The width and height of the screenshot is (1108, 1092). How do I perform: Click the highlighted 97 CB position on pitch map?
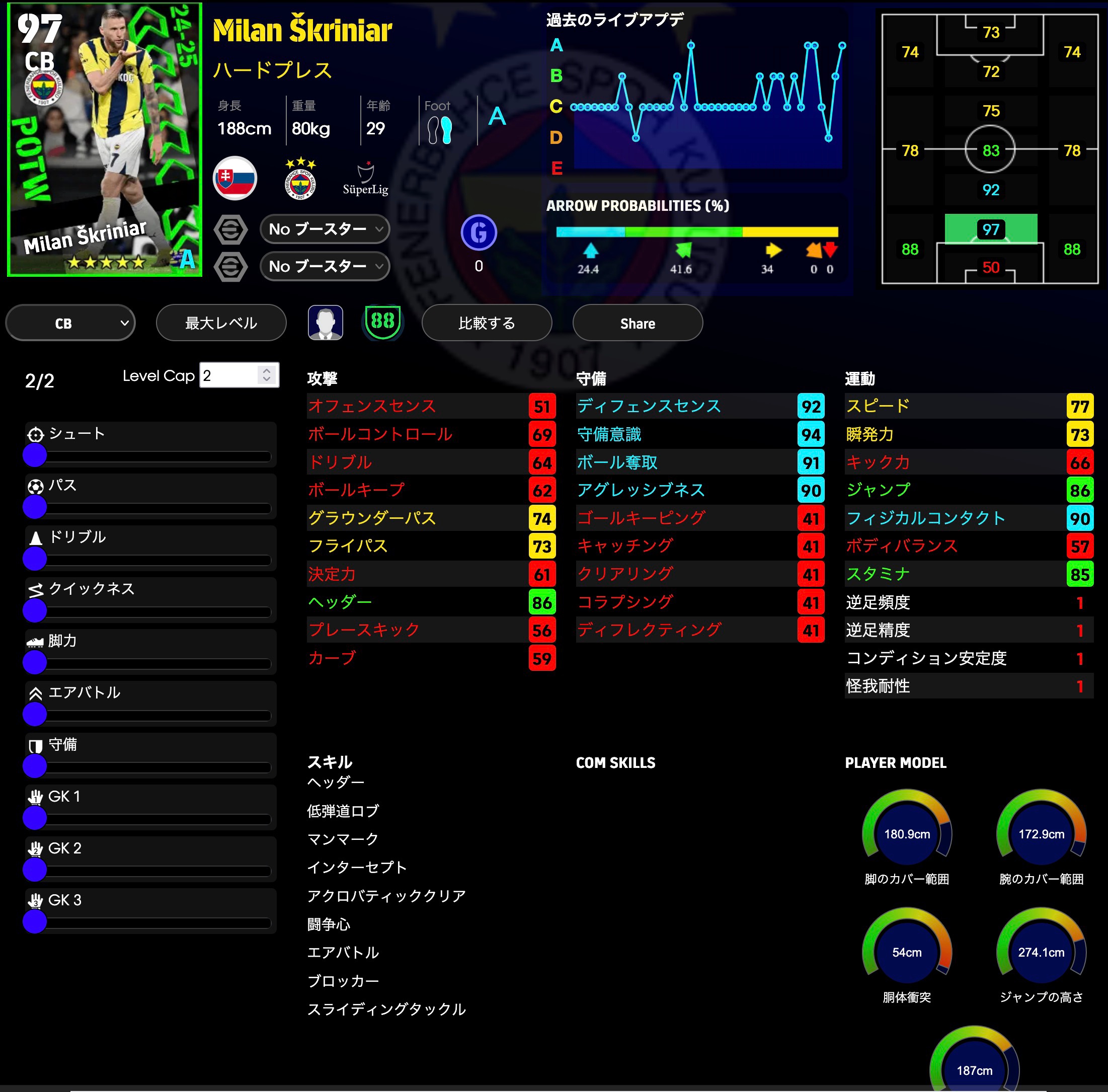coord(990,229)
